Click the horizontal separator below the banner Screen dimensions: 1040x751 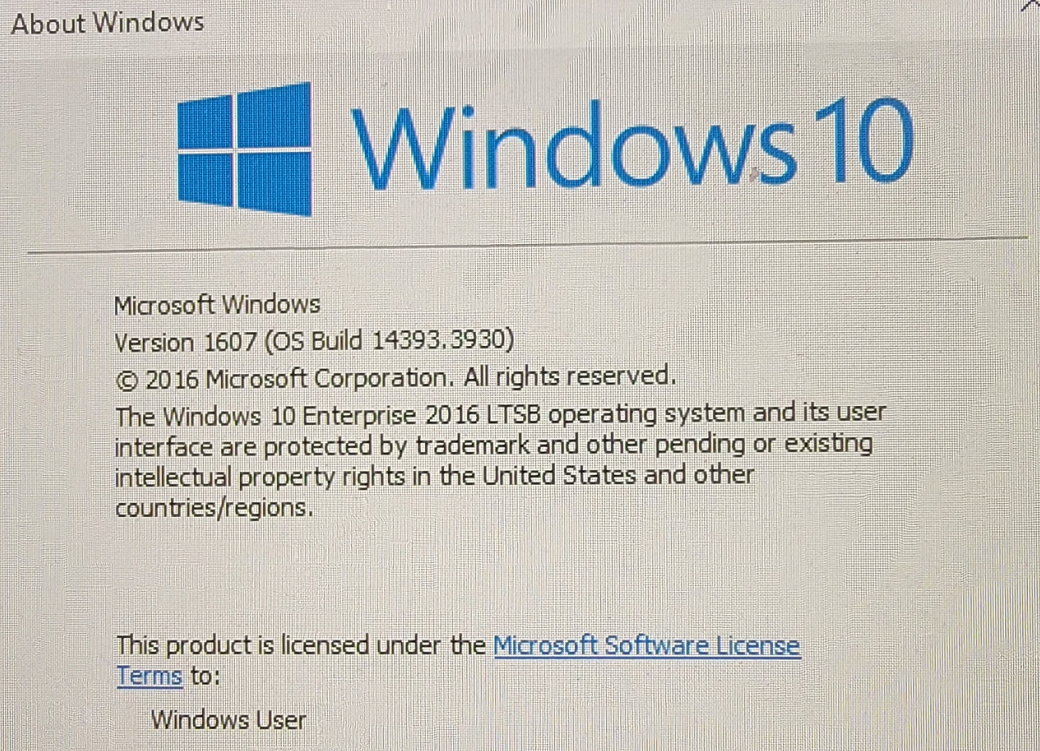coord(527,244)
